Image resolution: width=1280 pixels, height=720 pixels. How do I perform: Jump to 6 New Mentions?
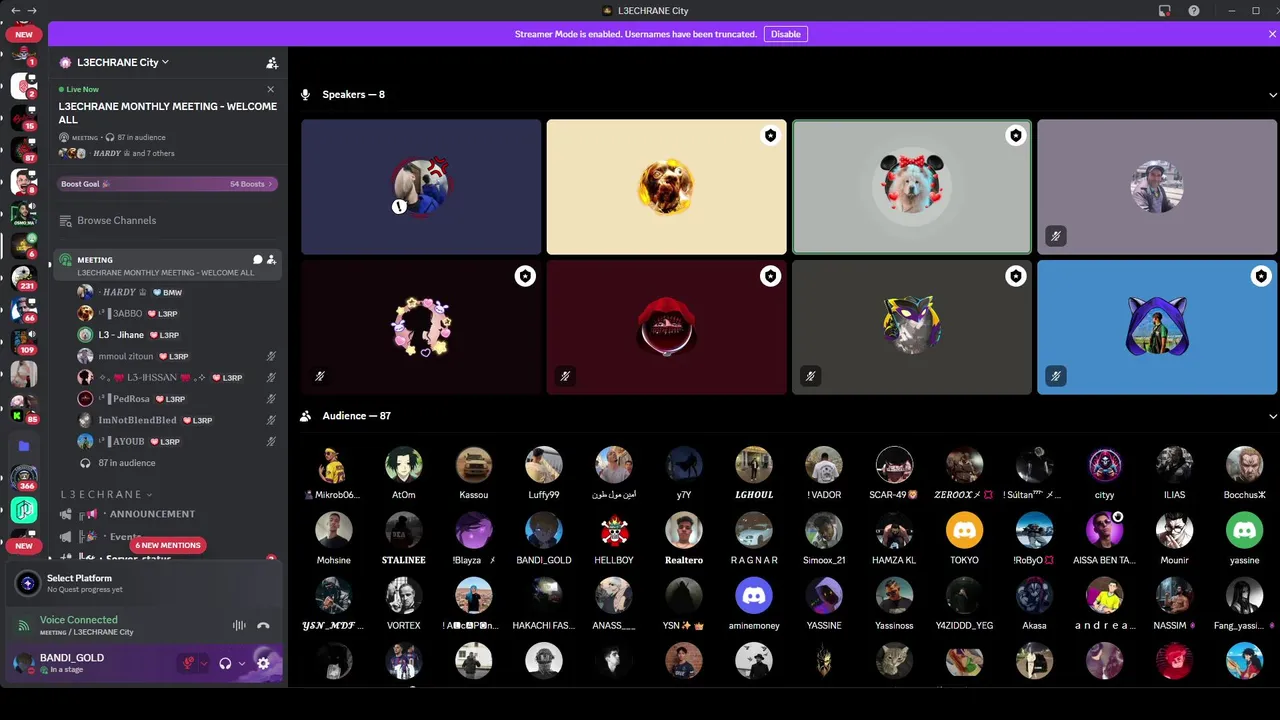168,545
